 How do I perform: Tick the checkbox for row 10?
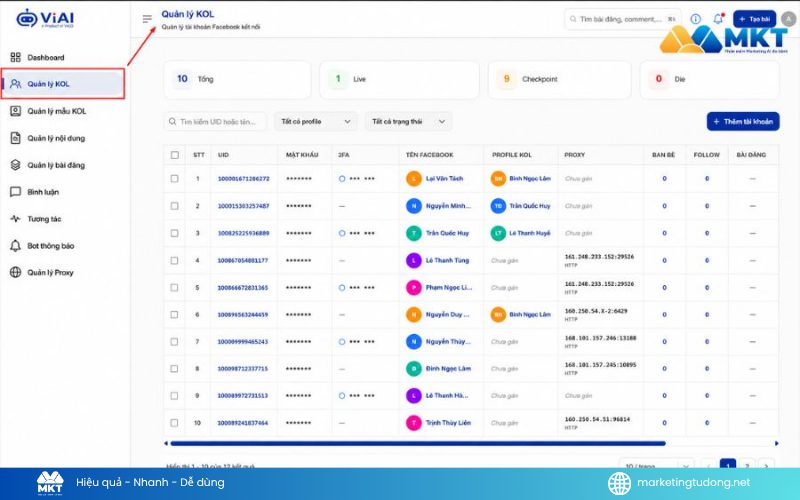(x=174, y=423)
